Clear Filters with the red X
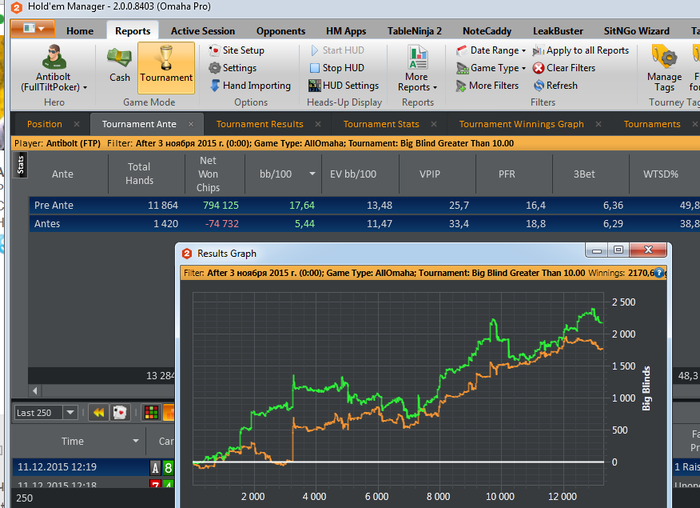 tap(564, 68)
